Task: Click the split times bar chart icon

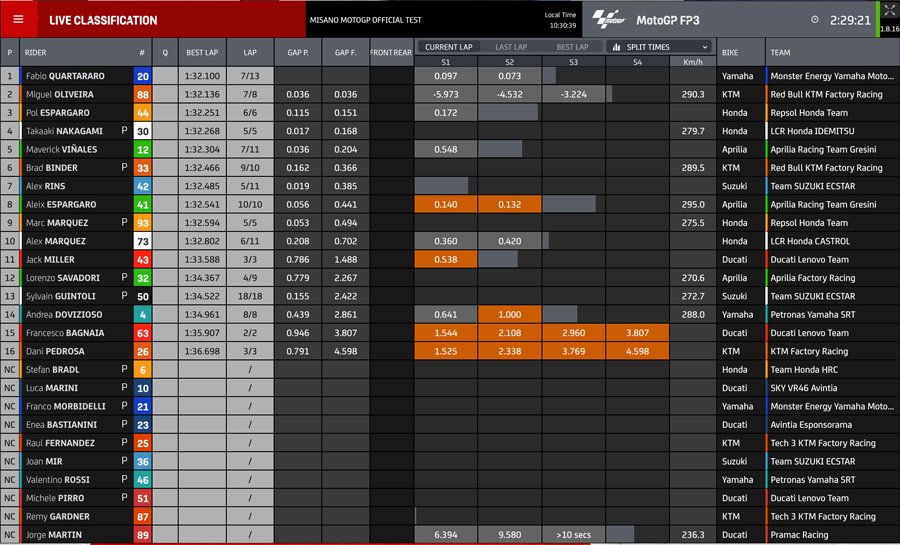Action: pos(616,47)
